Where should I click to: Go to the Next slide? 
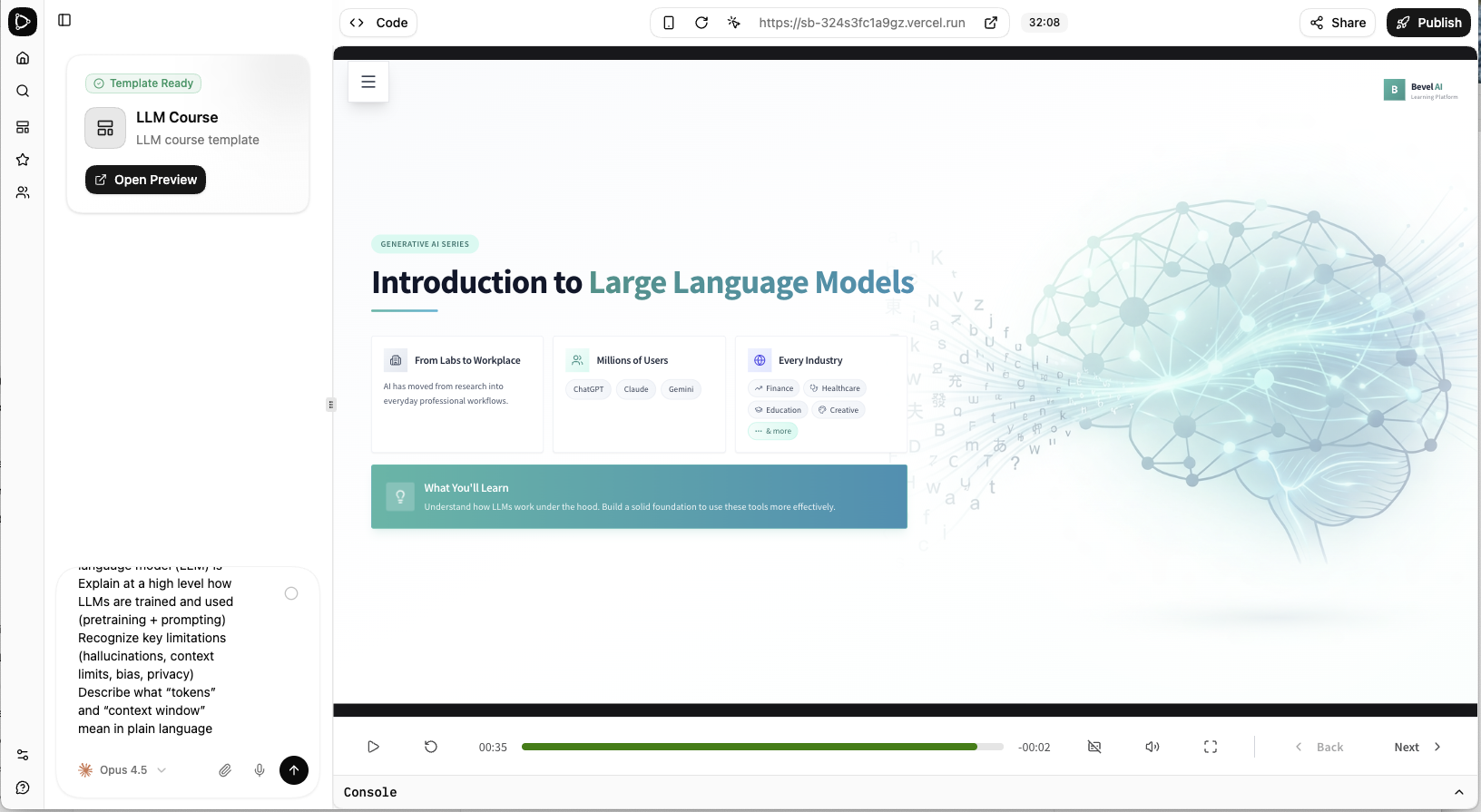1417,747
